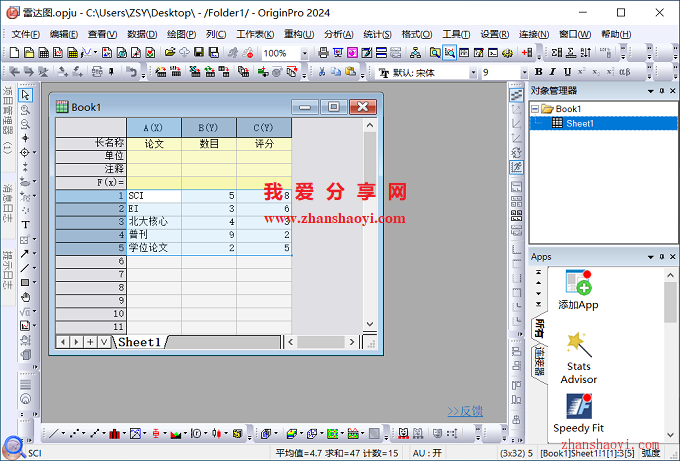
Task: Click the superscript x² icon
Action: 582,72
